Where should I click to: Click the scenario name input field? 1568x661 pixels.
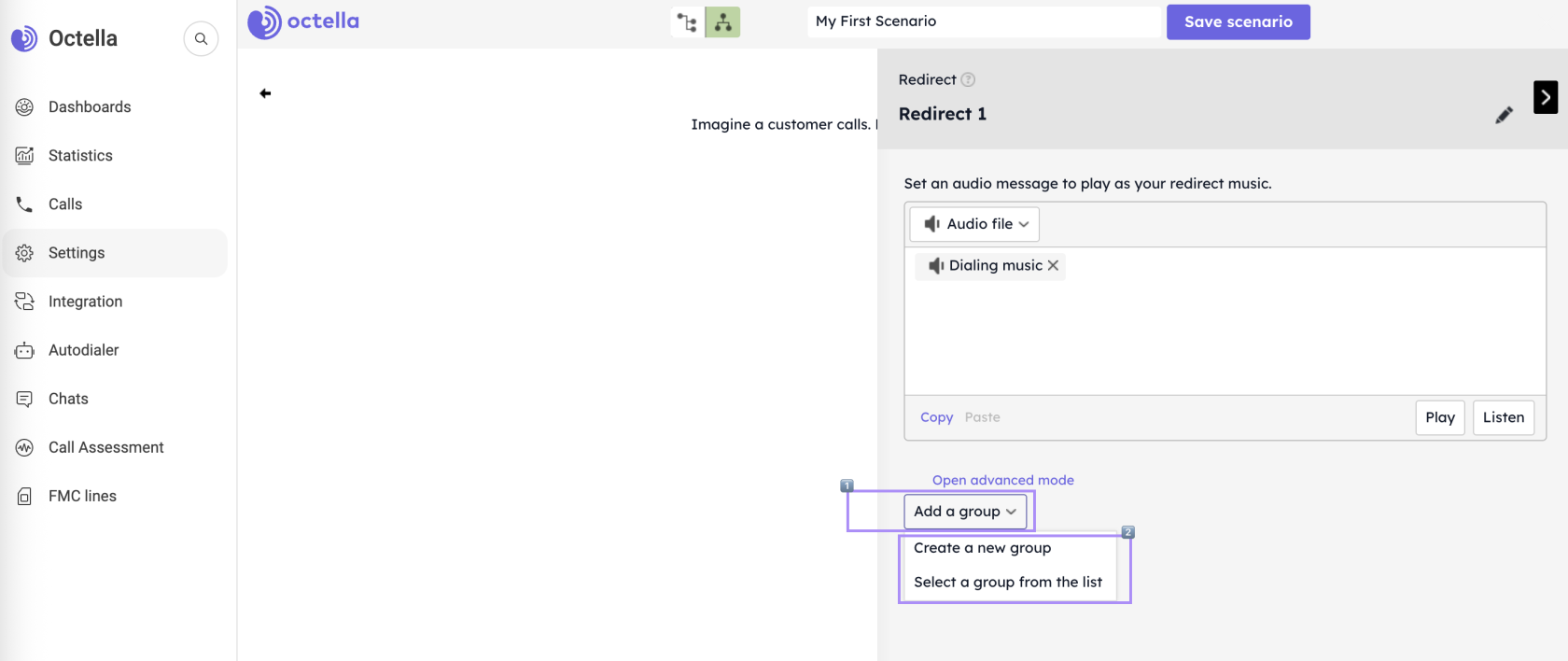click(984, 21)
